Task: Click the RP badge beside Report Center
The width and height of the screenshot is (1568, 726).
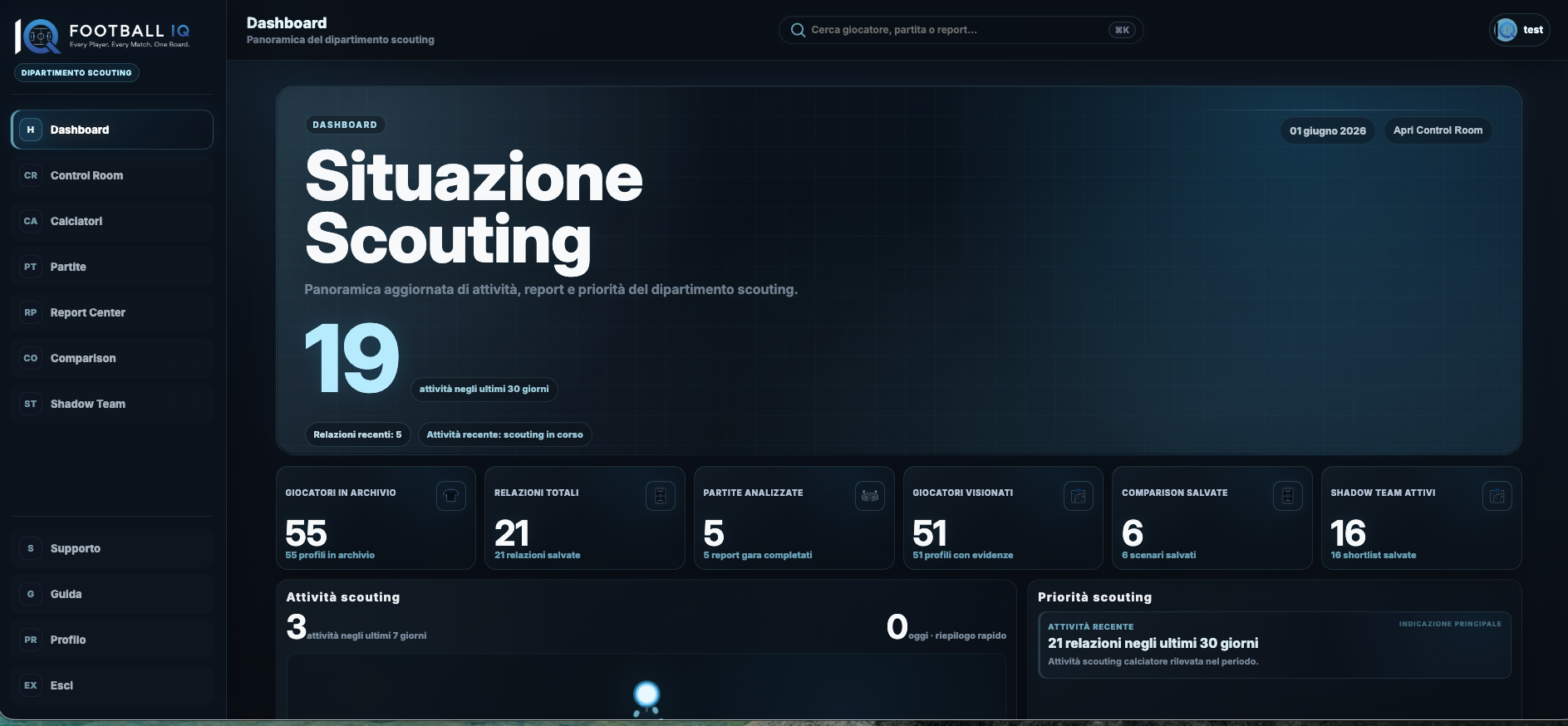Action: tap(31, 312)
